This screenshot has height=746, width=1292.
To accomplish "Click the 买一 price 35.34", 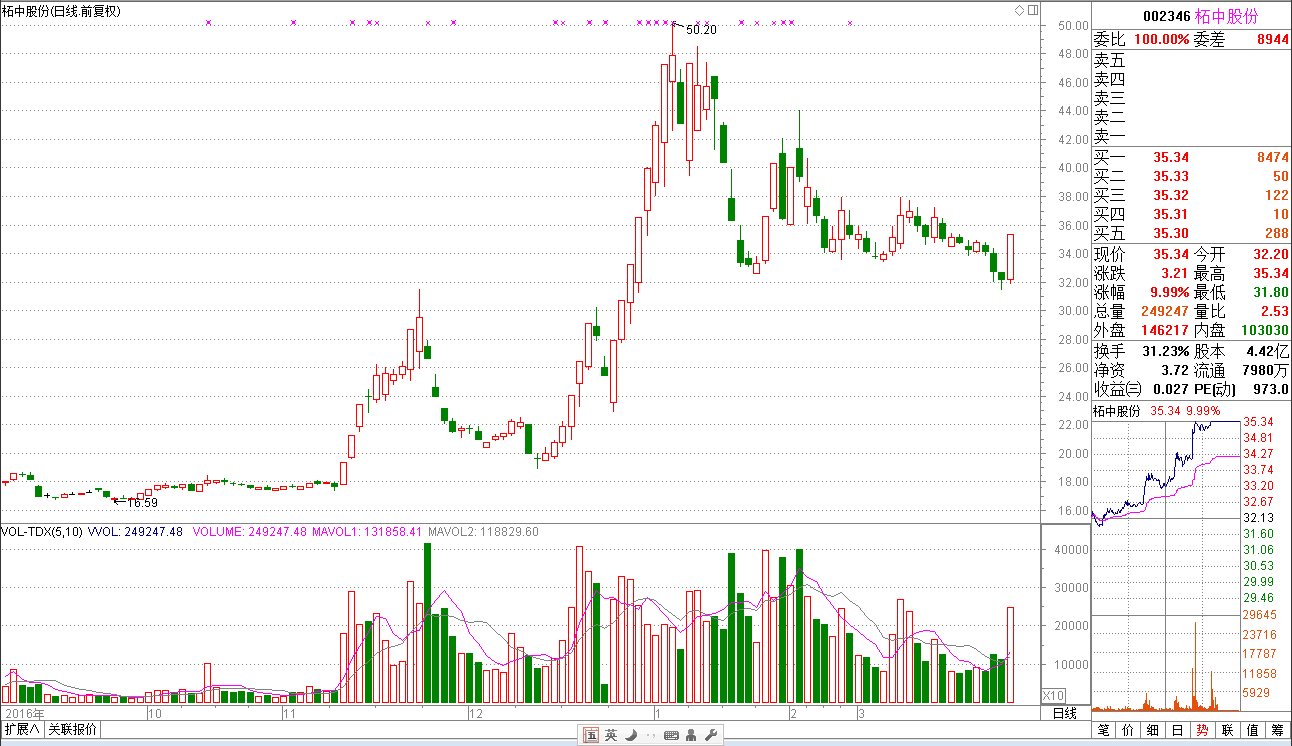I will 1171,157.
